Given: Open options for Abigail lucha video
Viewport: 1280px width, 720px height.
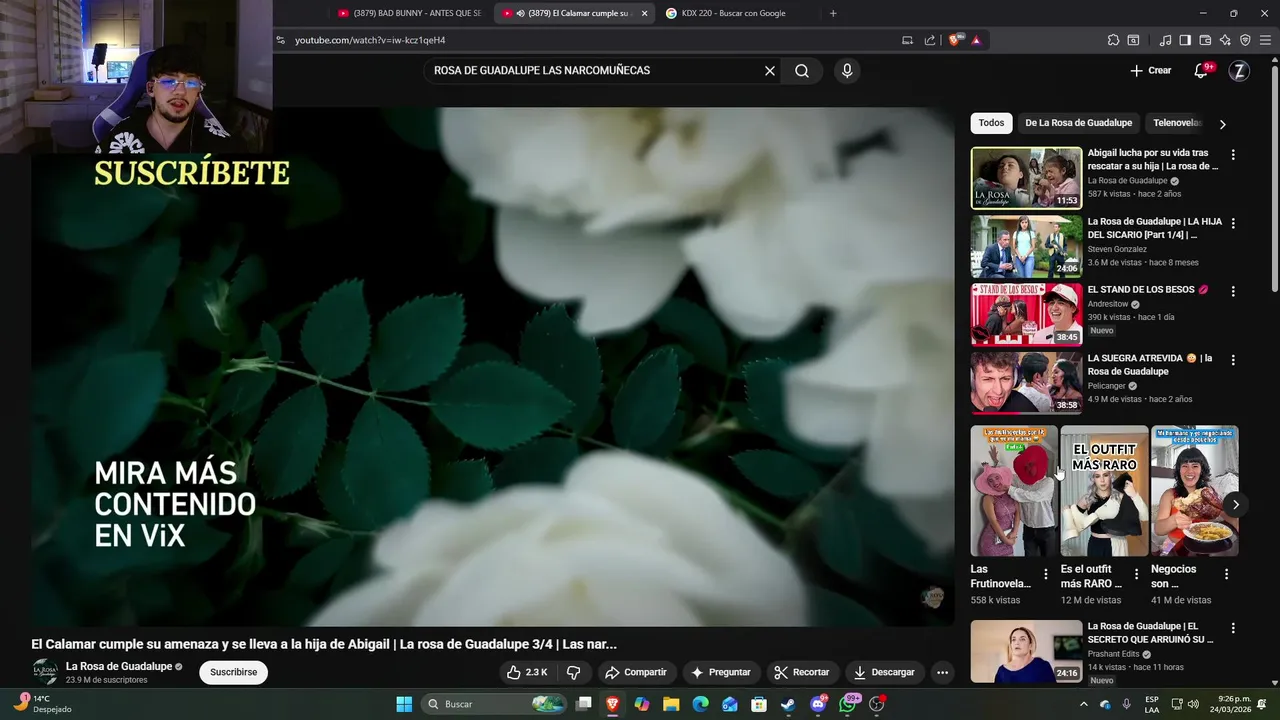Looking at the screenshot, I should (1233, 155).
